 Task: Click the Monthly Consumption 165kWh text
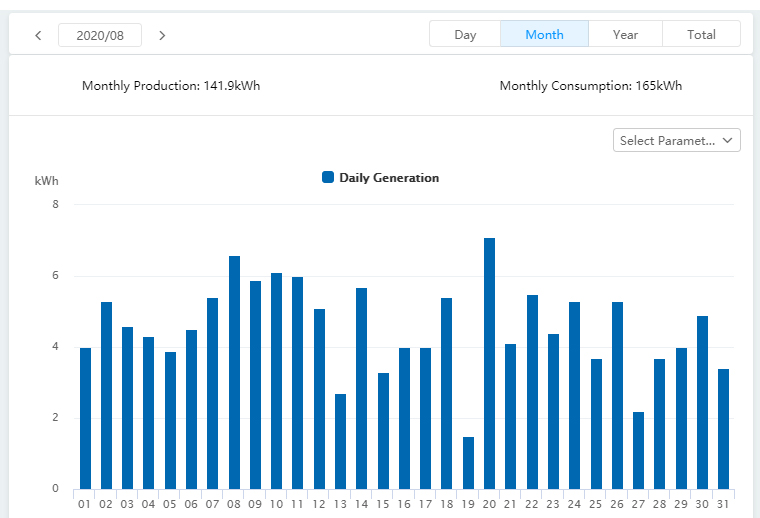click(x=590, y=86)
